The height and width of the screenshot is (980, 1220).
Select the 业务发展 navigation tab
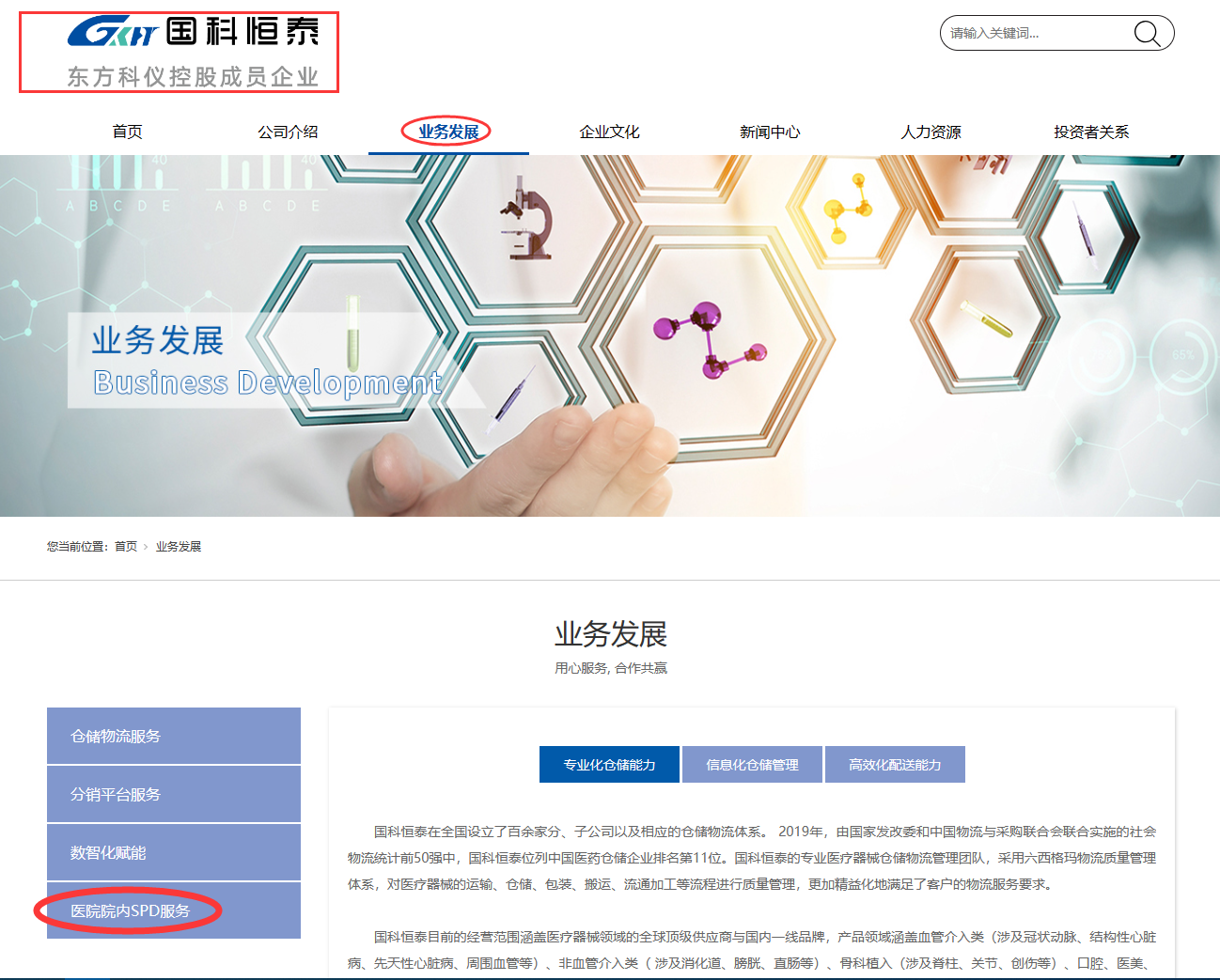coord(449,132)
